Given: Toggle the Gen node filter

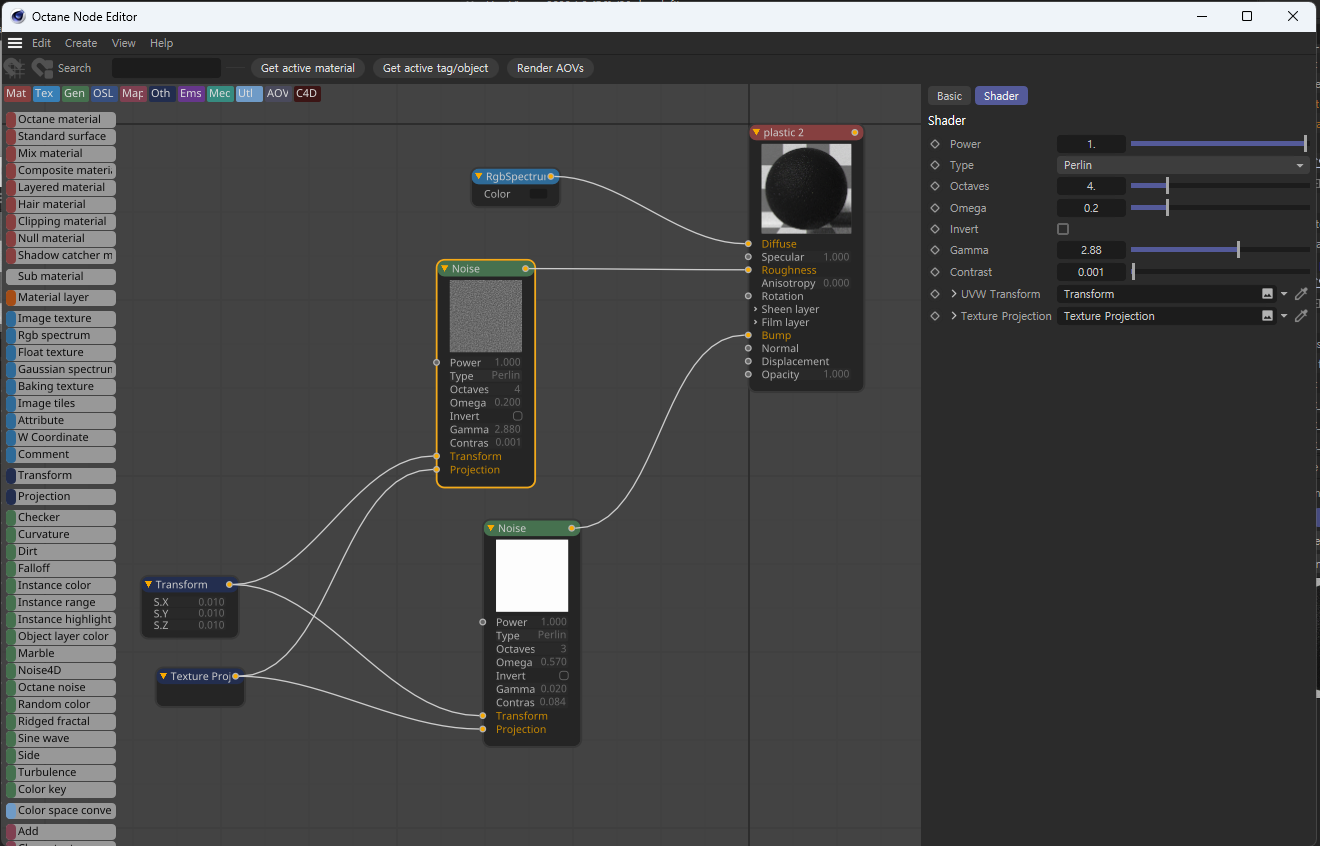Looking at the screenshot, I should click(74, 93).
